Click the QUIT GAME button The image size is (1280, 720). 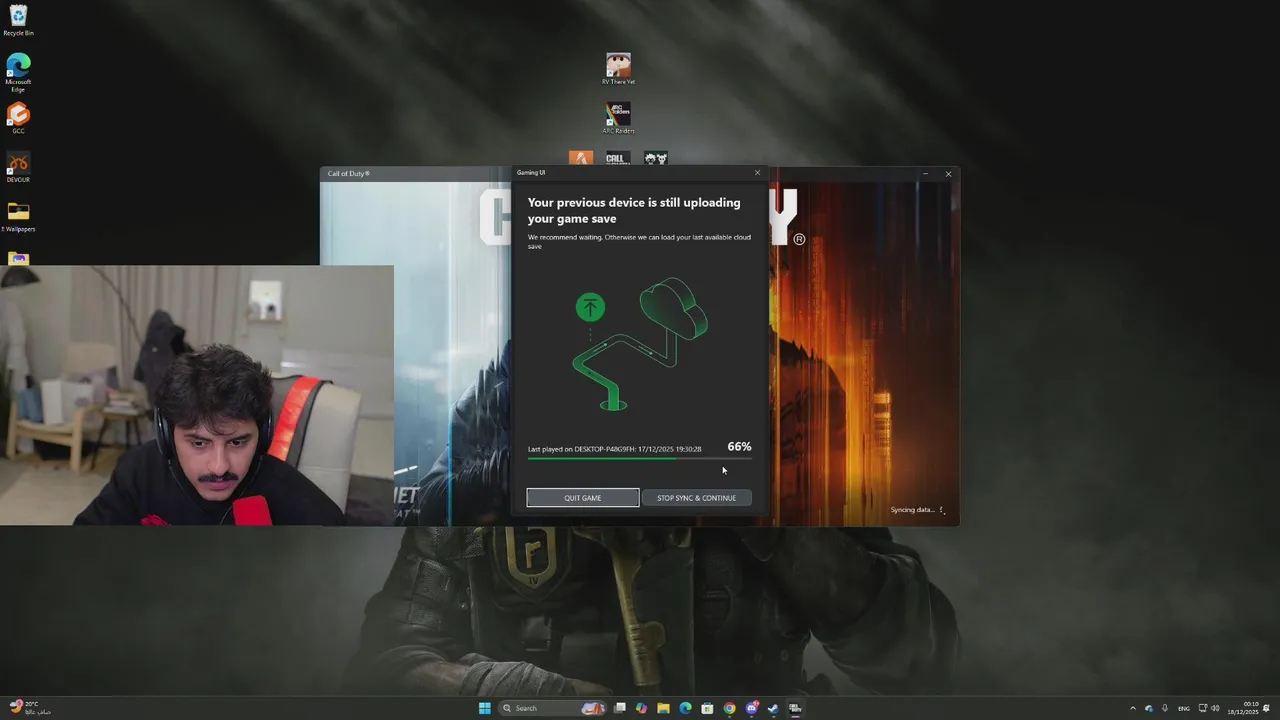pos(583,498)
